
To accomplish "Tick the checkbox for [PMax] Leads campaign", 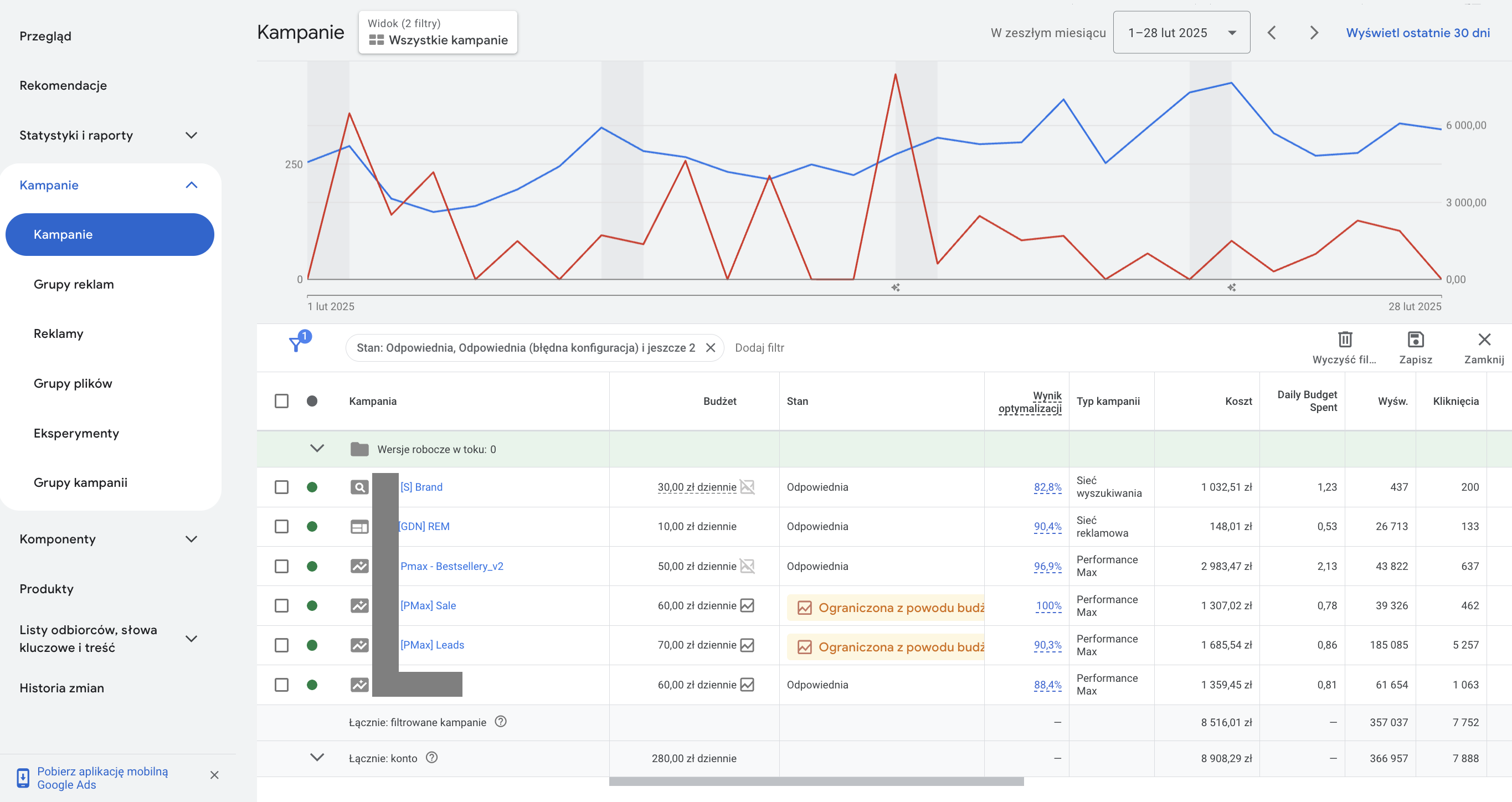I will pyautogui.click(x=282, y=645).
